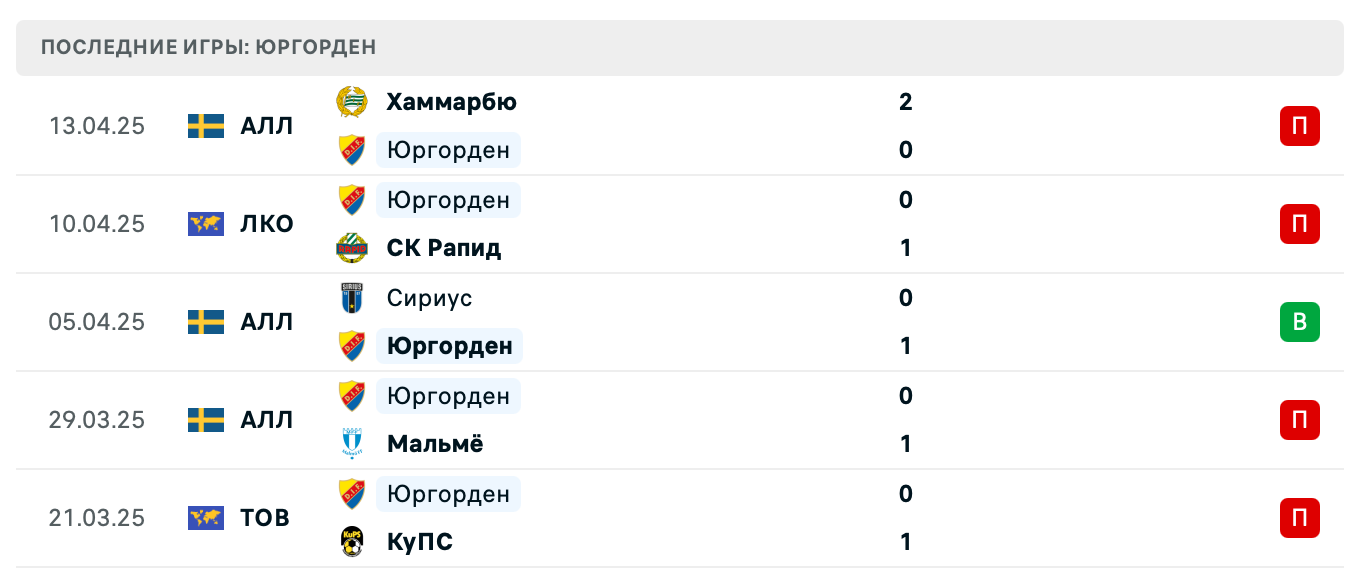Select the Djurgården crest in the Hammarby match
Image resolution: width=1360 pixels, height=586 pixels.
[x=352, y=150]
